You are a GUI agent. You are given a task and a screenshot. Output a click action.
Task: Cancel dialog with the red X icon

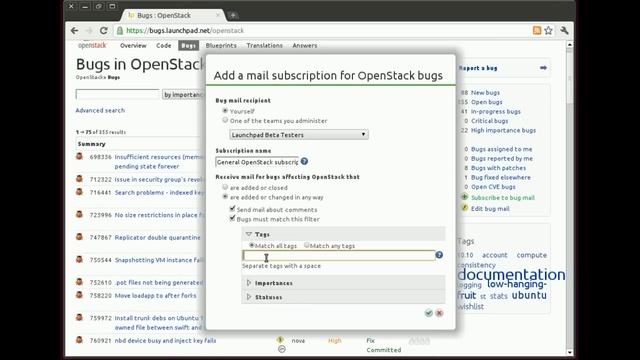click(x=439, y=313)
